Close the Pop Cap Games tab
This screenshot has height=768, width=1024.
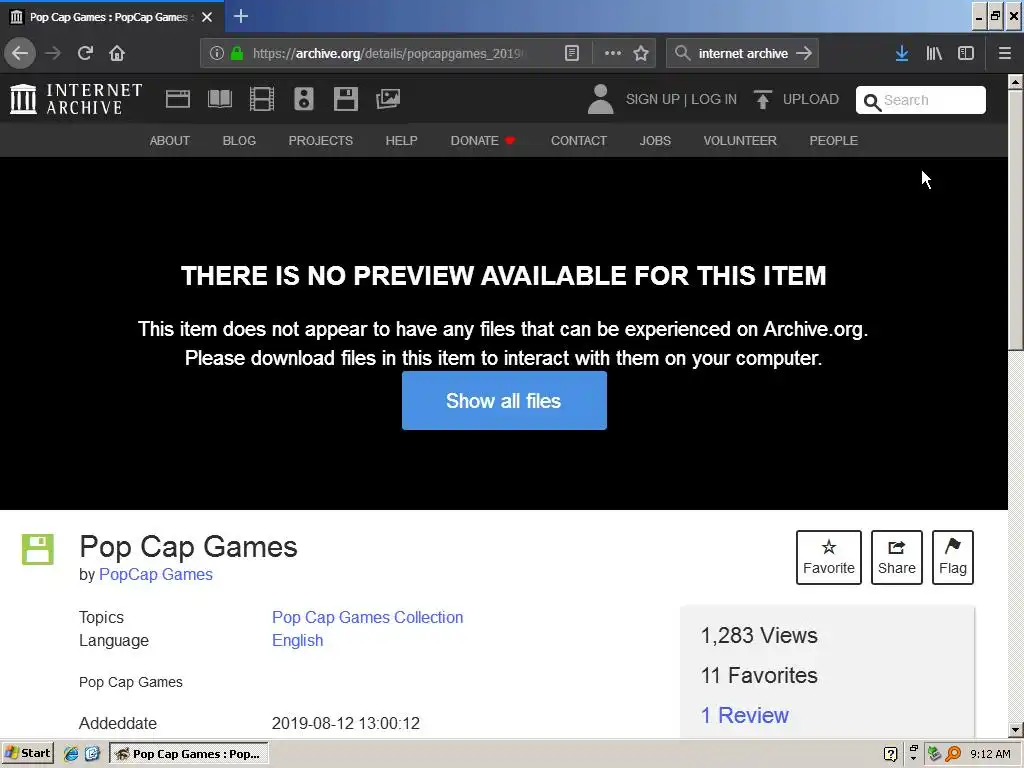click(207, 17)
